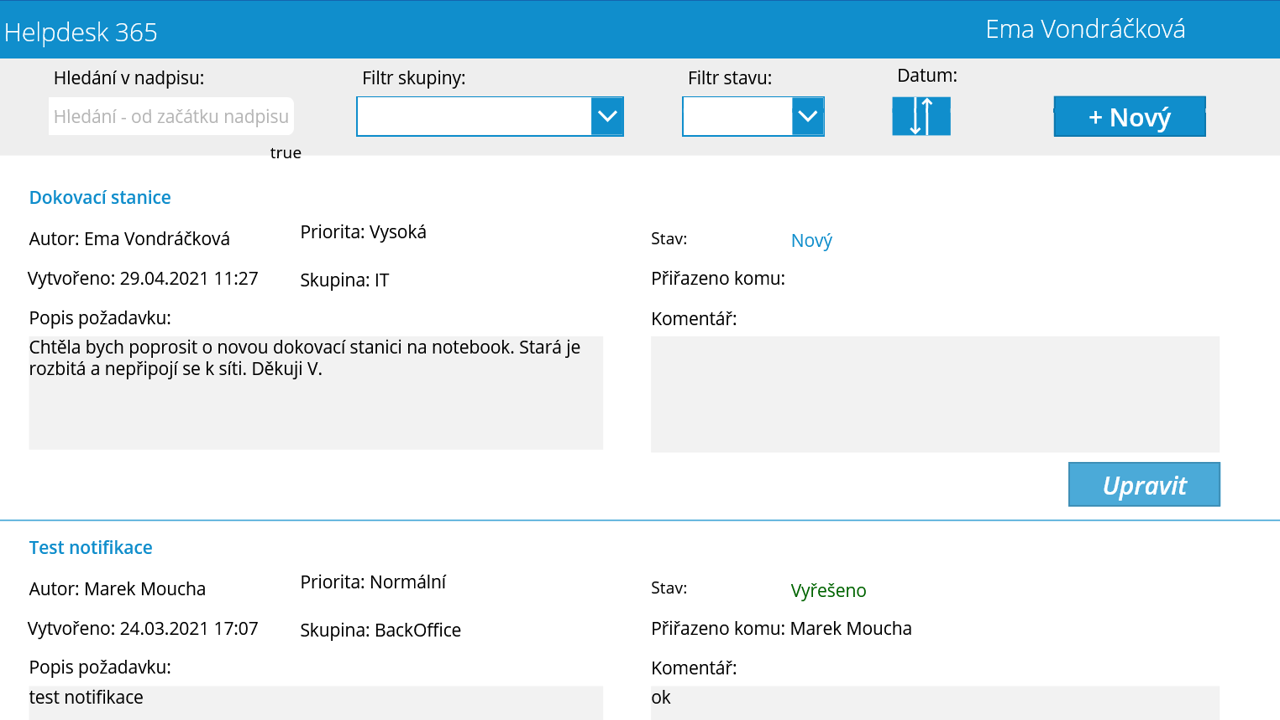Toggle the Datum sort order icon
1280x720 pixels.
coord(920,116)
